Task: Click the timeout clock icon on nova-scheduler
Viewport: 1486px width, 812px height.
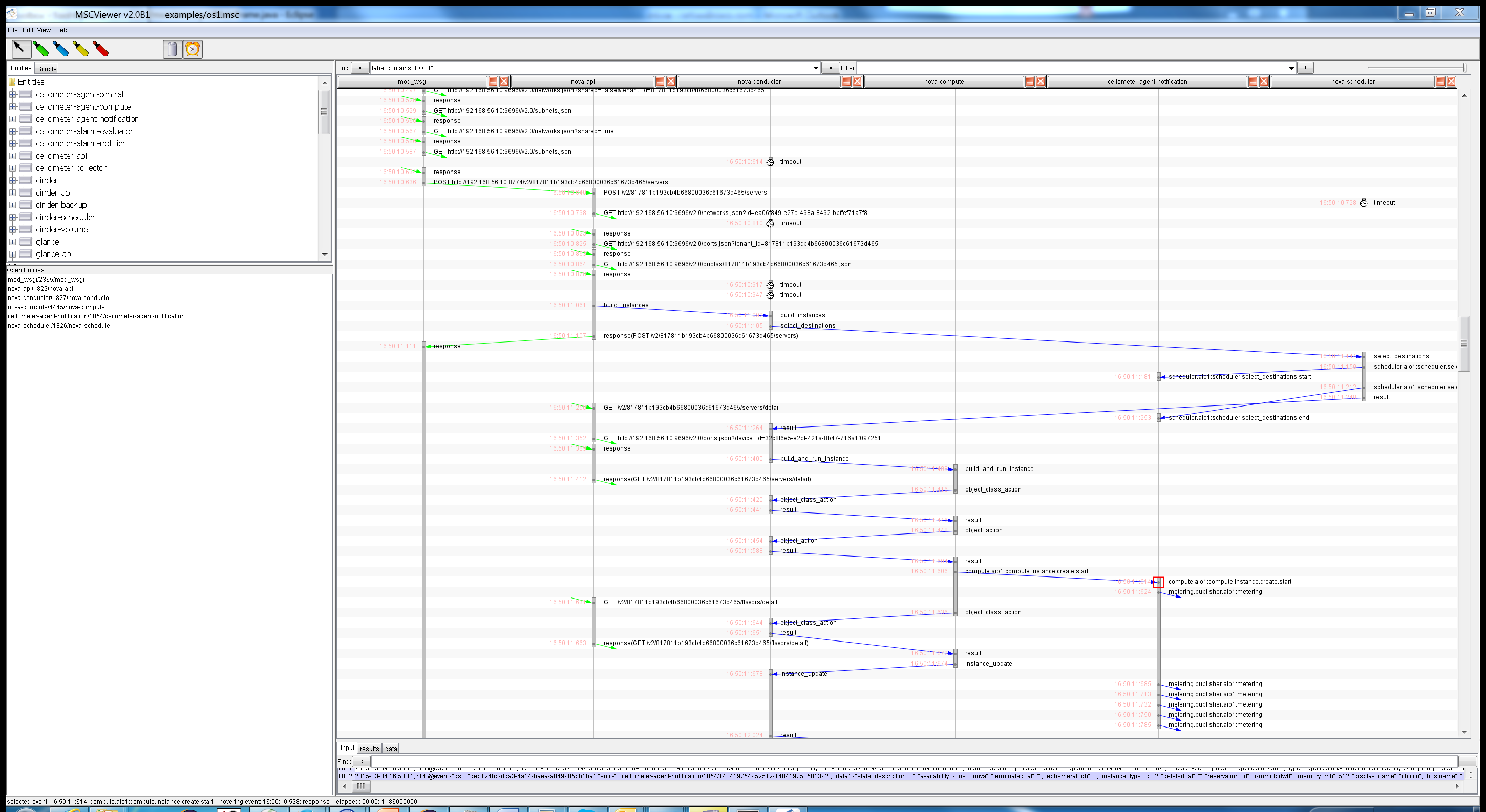Action: click(x=1363, y=203)
